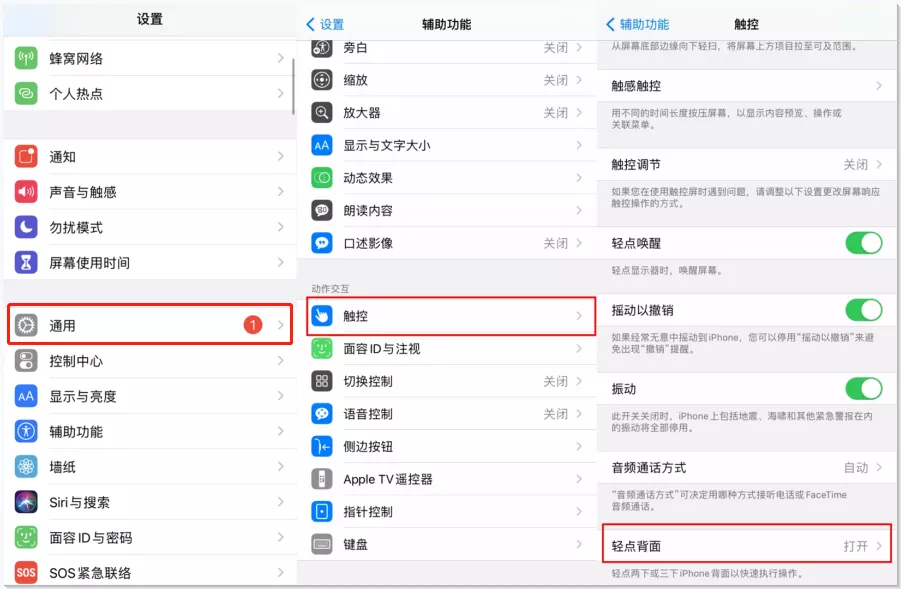Open 控制中心 settings
Image resolution: width=901 pixels, height=589 pixels.
(151, 361)
